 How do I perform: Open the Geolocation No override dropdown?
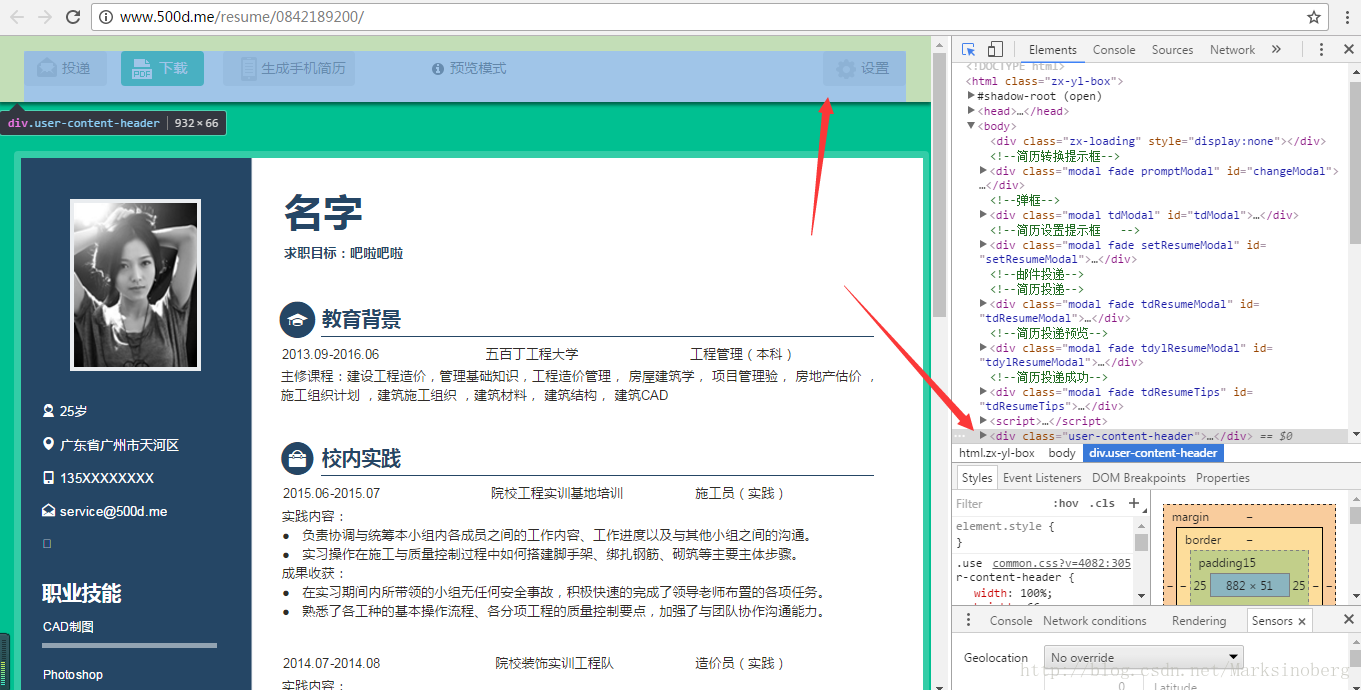click(1144, 658)
